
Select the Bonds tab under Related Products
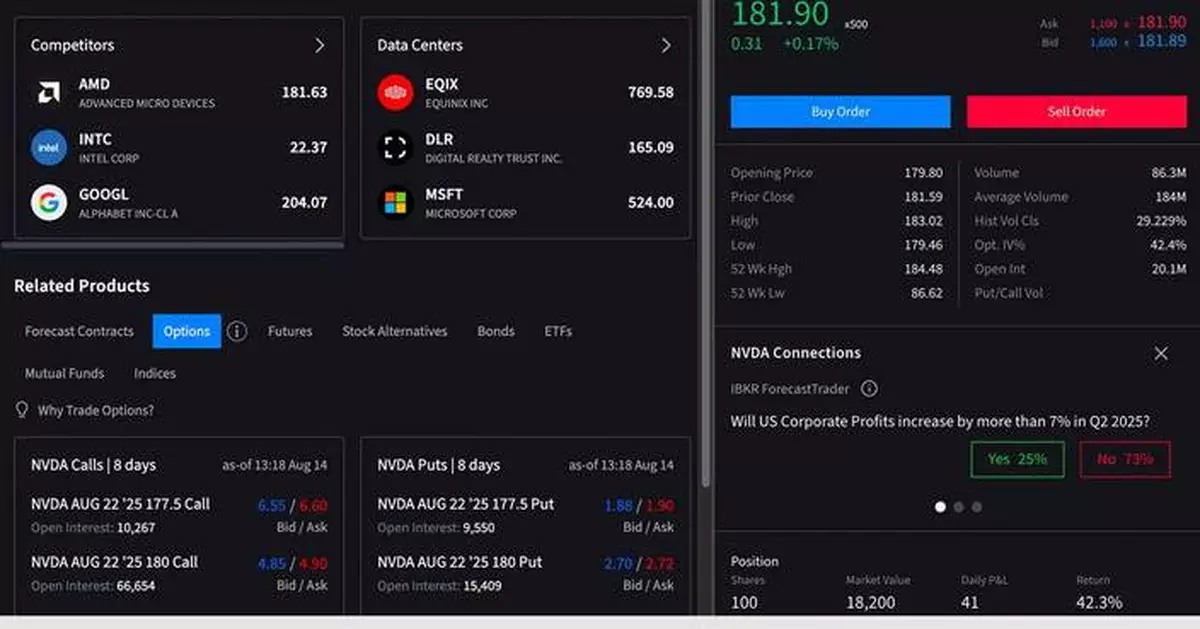tap(496, 331)
